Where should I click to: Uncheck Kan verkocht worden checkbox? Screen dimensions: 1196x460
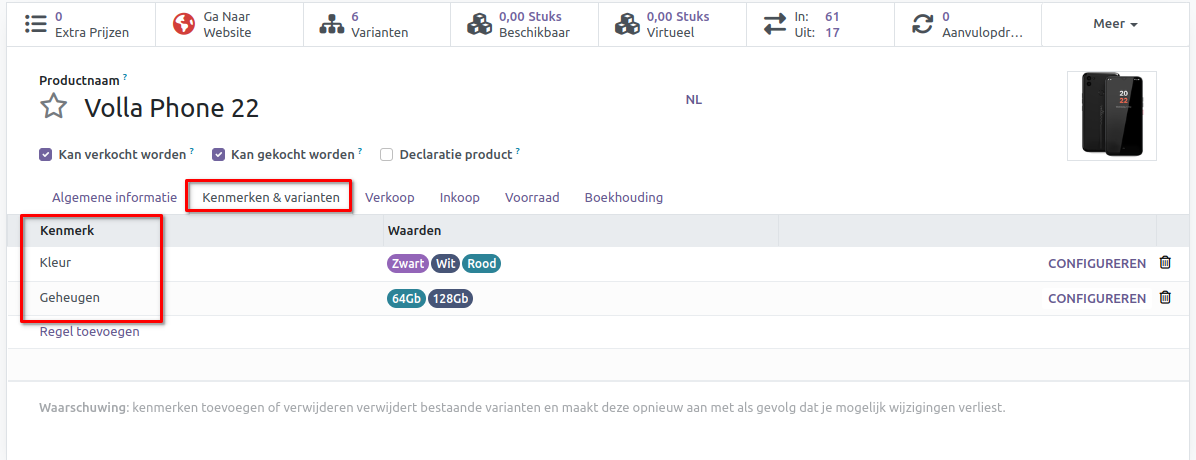click(46, 155)
